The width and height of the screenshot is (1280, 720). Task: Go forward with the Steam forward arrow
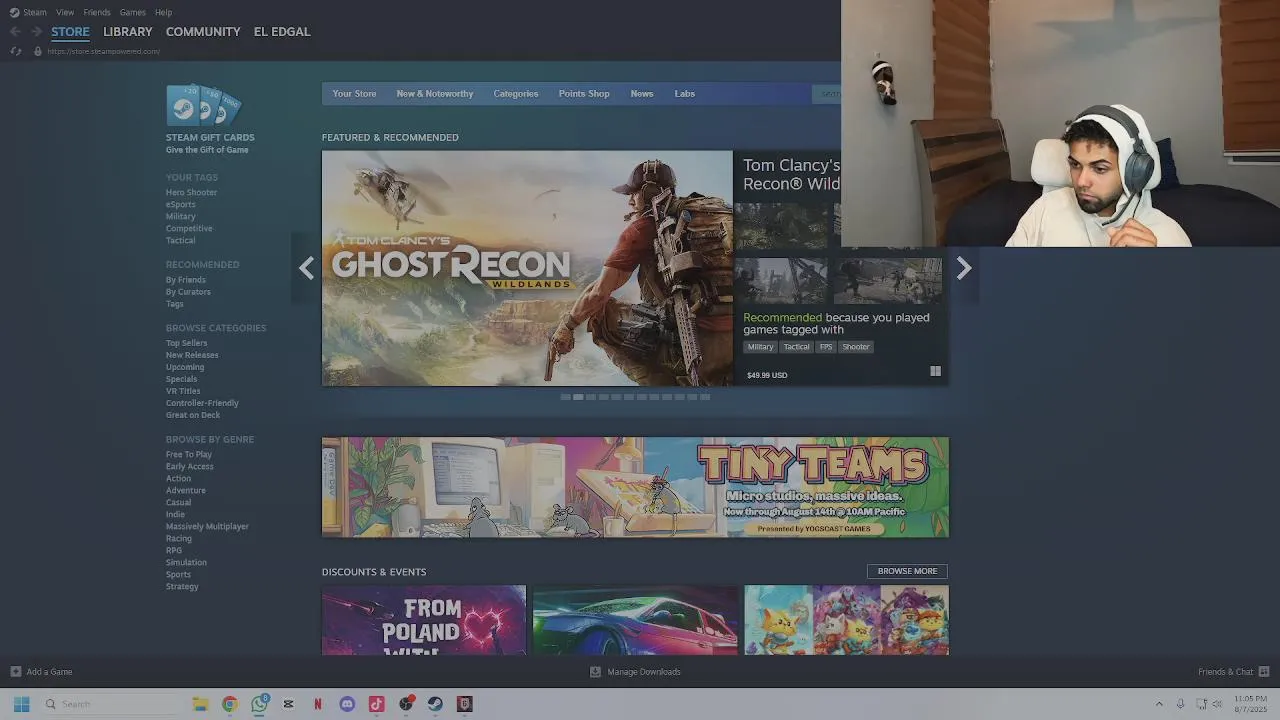(x=36, y=32)
